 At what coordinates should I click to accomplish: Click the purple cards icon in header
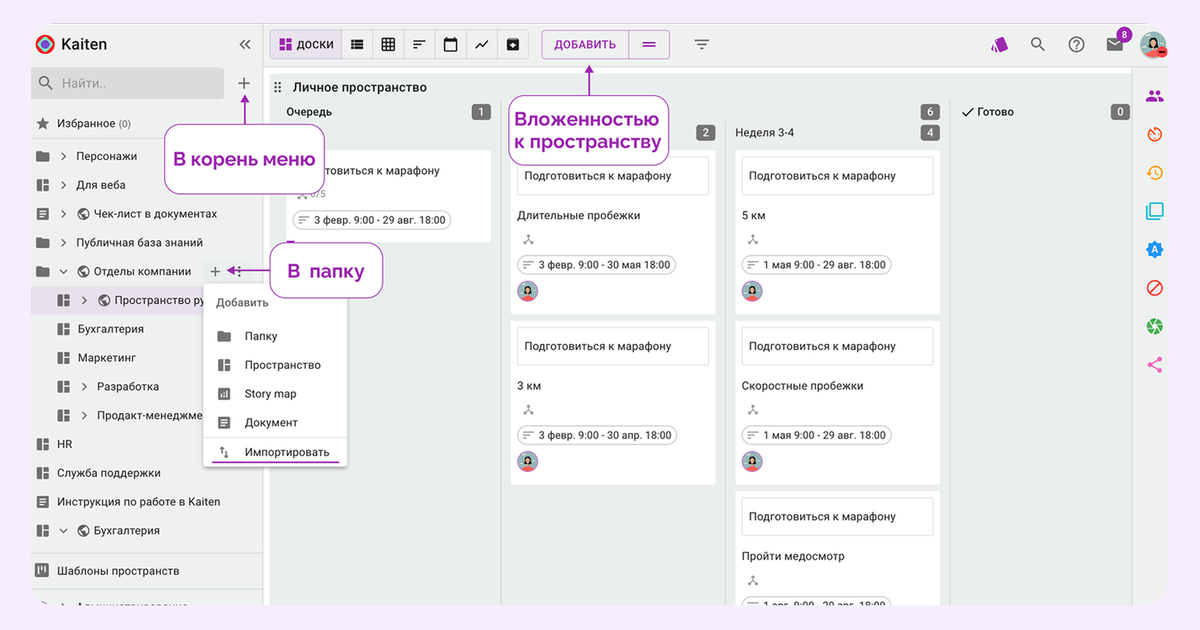point(999,44)
